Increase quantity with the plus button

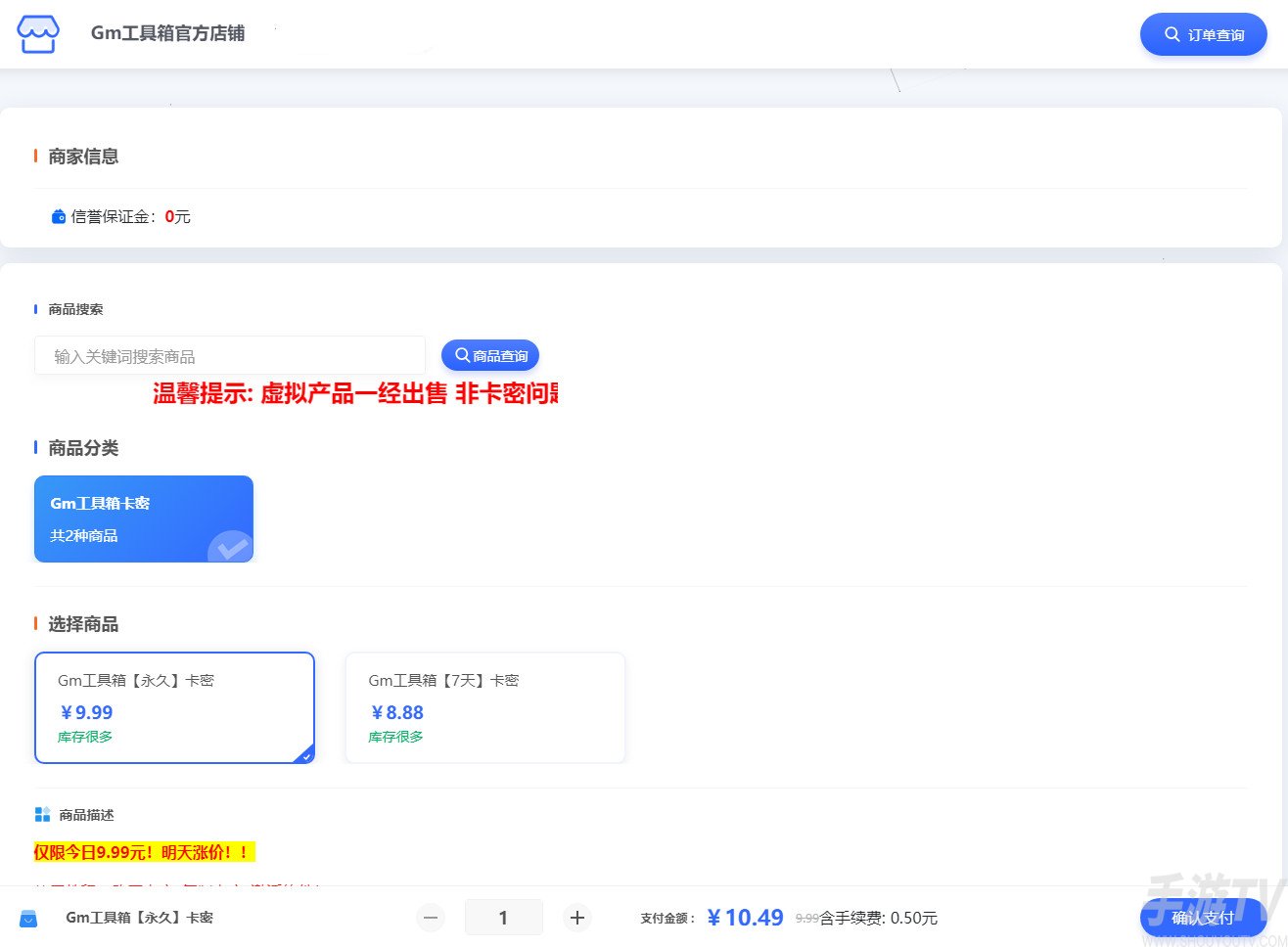coord(576,918)
